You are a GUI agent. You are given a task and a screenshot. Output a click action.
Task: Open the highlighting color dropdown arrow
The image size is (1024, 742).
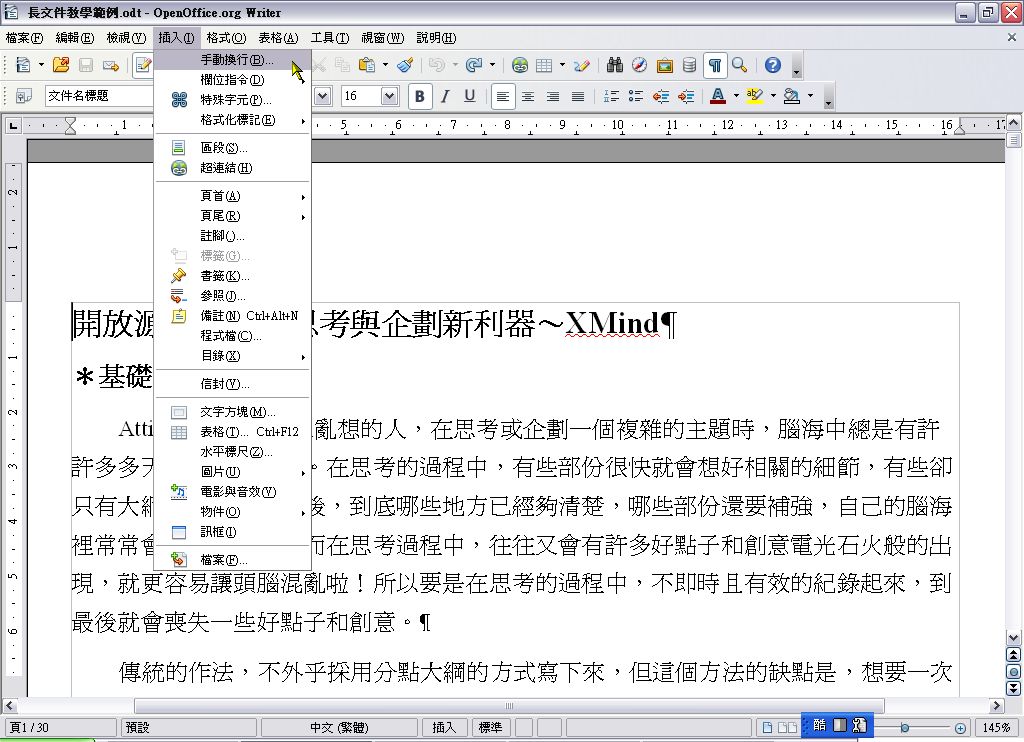click(773, 96)
